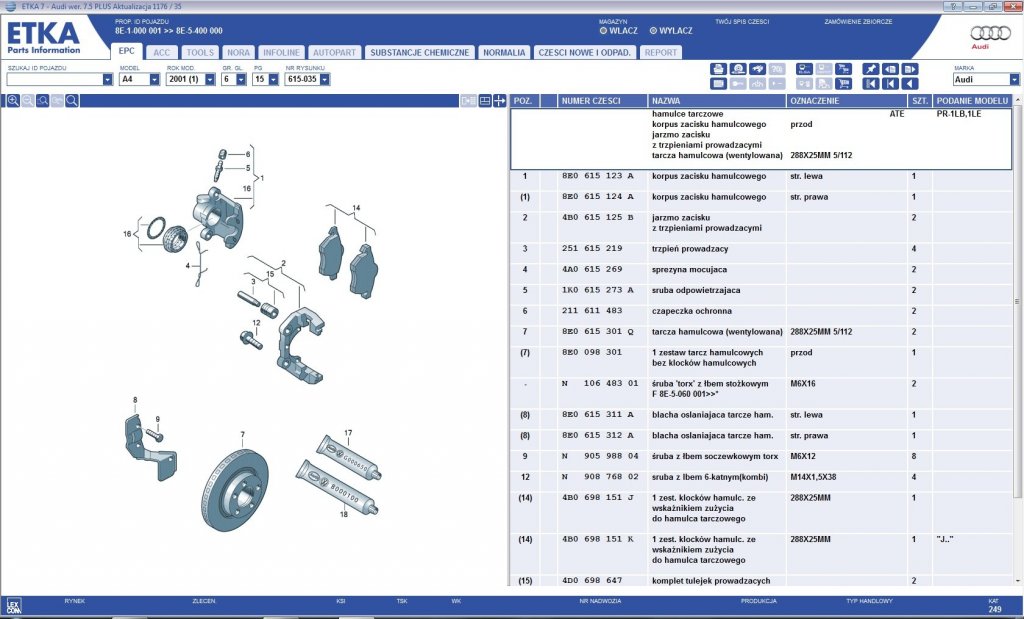Click the greyed zoom-reset icon
This screenshot has height=619, width=1024.
(x=57, y=101)
